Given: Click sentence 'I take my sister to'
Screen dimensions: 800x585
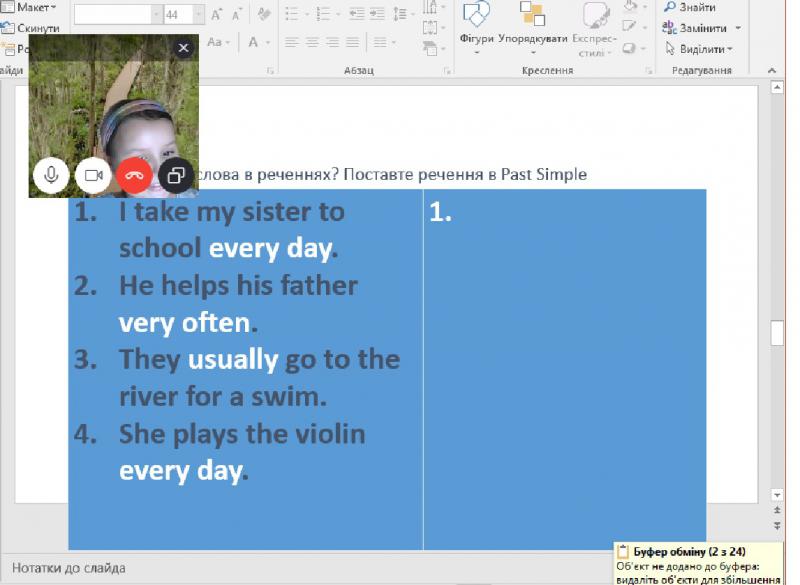Looking at the screenshot, I should 232,212.
